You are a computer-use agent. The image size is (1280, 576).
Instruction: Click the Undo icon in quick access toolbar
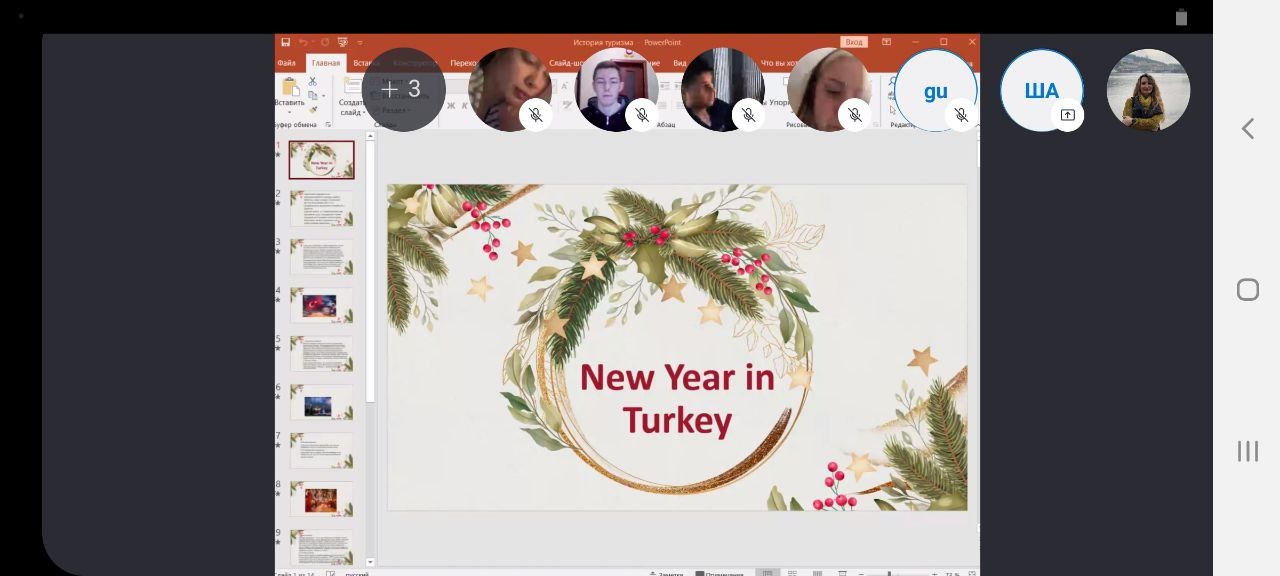coord(303,42)
